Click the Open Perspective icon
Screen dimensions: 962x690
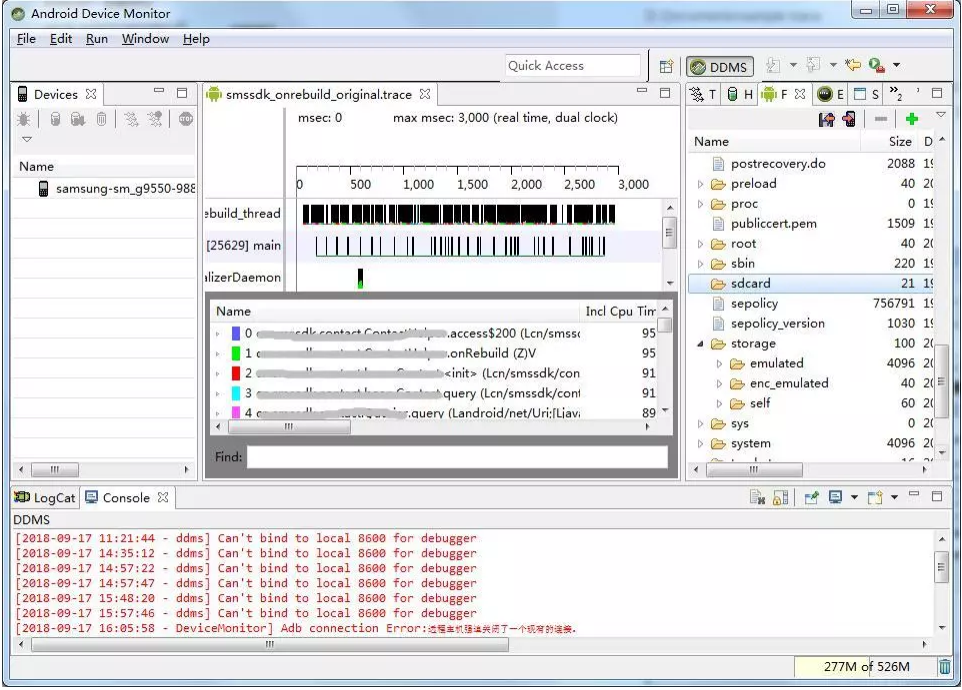point(666,66)
